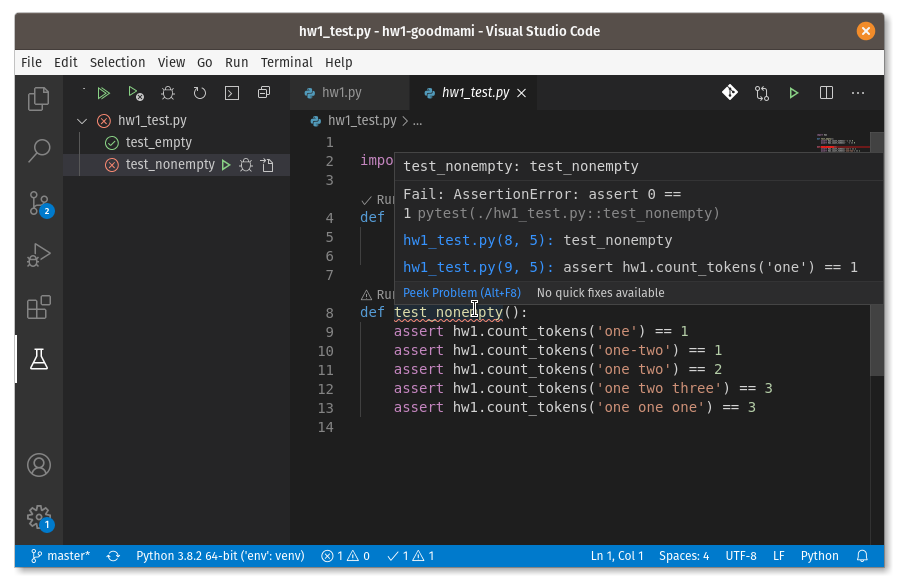Open the Explorer file view
Viewport: 903px width, 586px height.
pyautogui.click(x=38, y=99)
